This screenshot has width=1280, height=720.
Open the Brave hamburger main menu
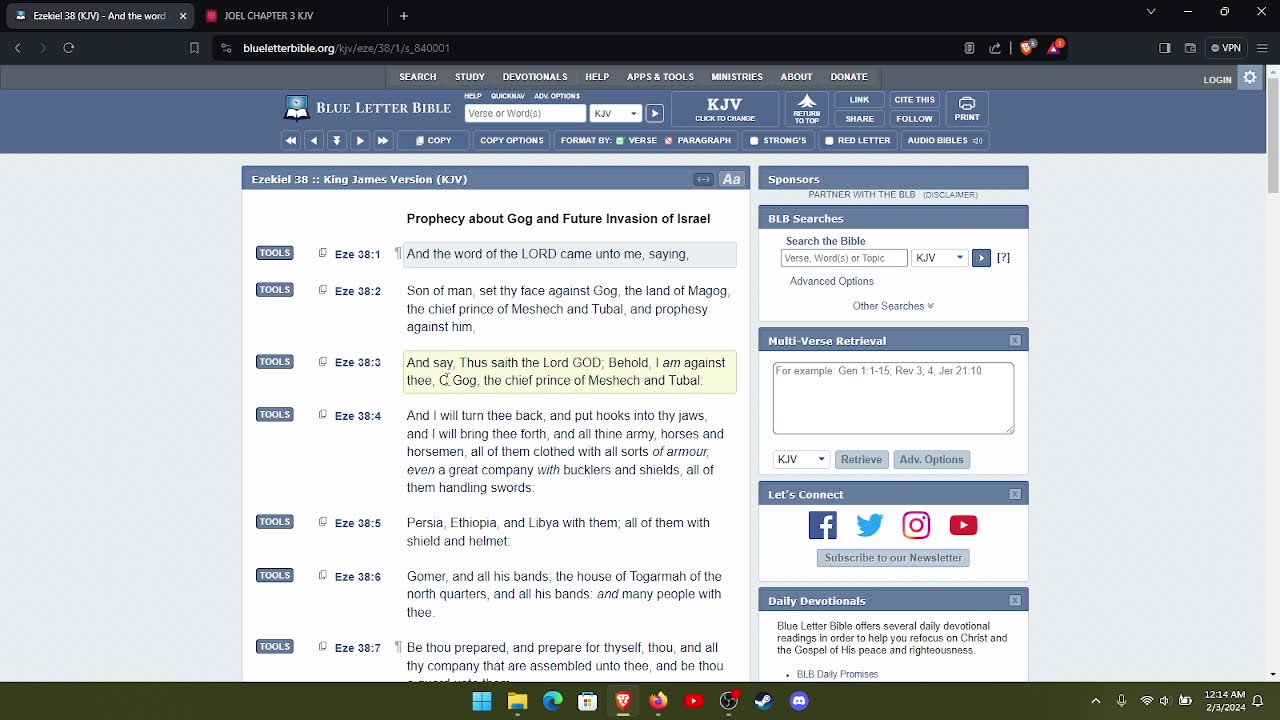[x=1263, y=48]
